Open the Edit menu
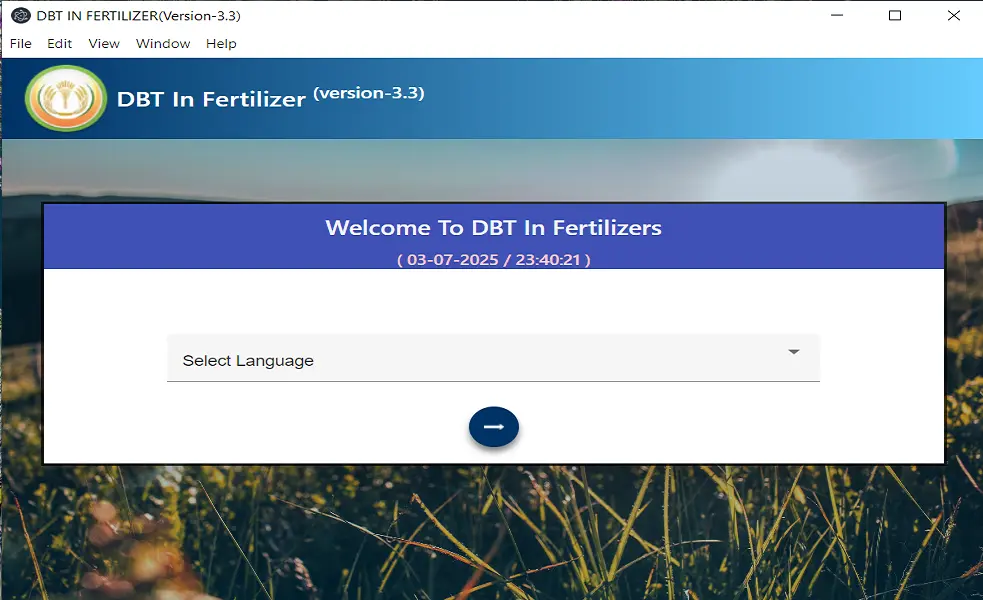The width and height of the screenshot is (983, 600). pos(59,43)
